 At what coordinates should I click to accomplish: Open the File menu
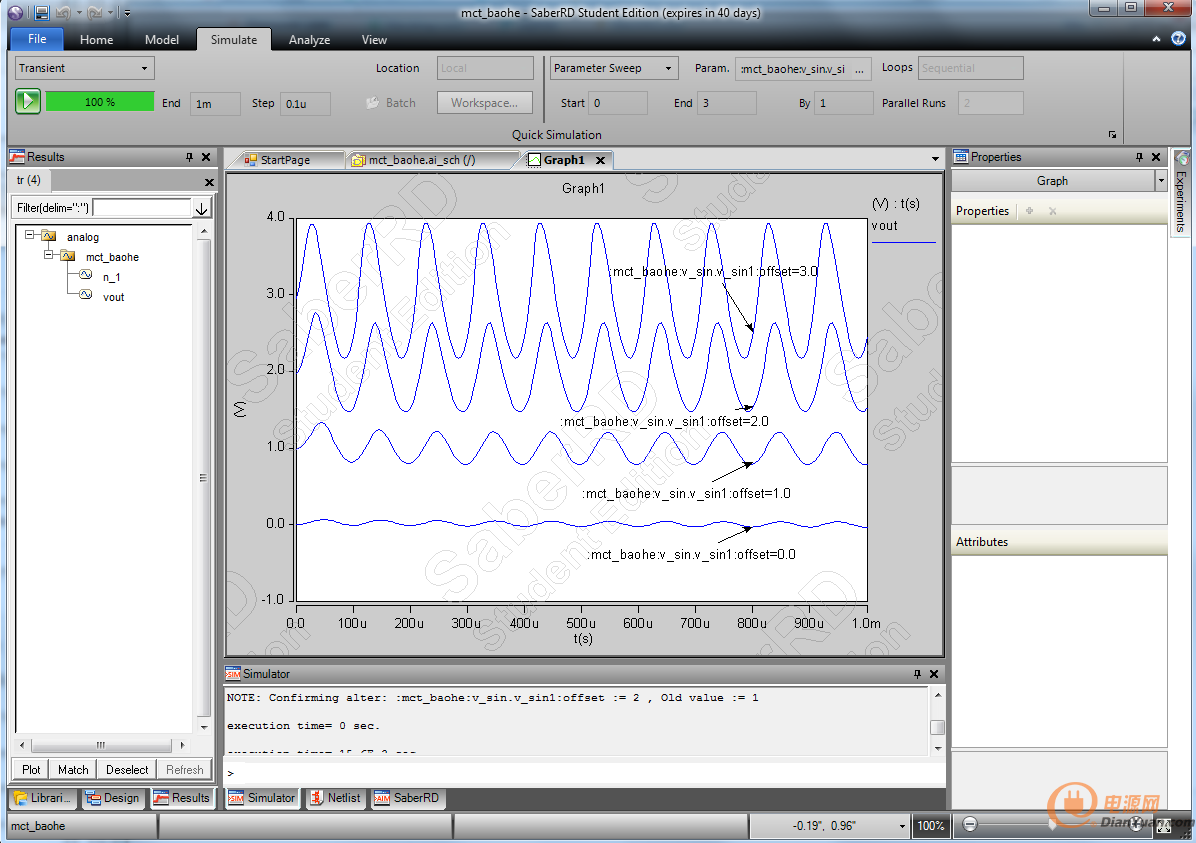(x=37, y=39)
